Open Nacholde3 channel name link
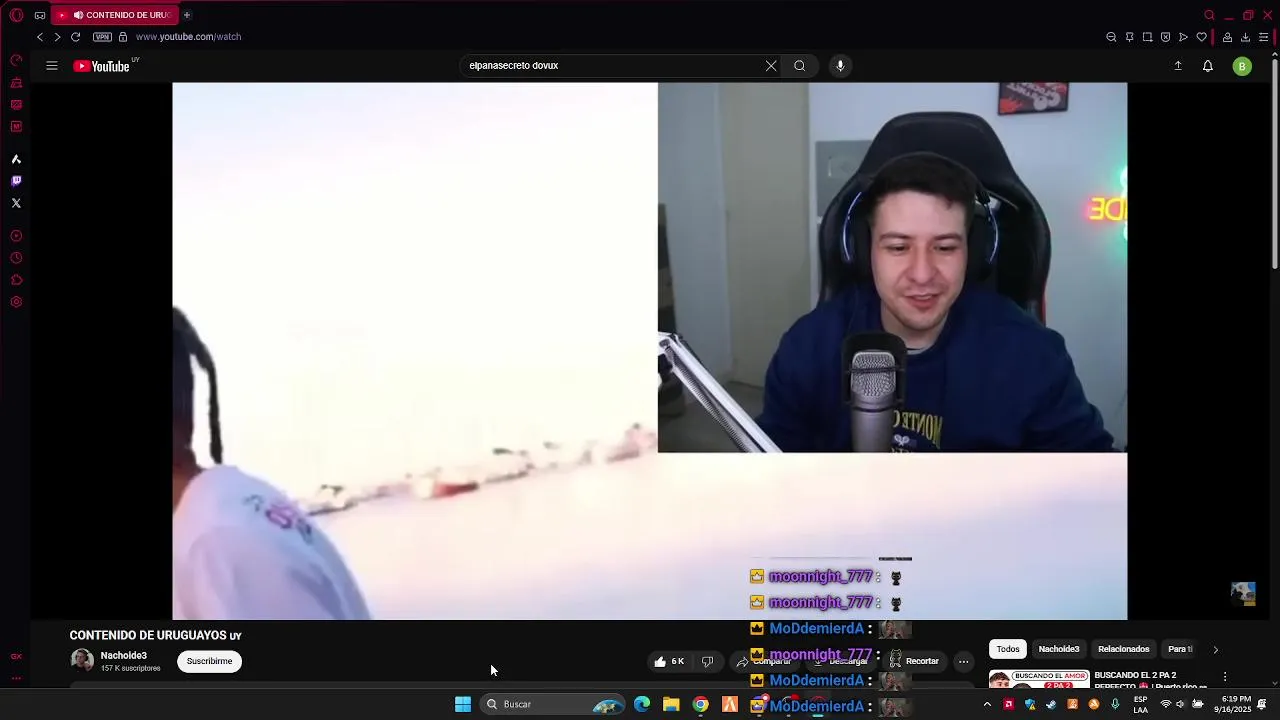This screenshot has width=1280, height=720. (x=123, y=656)
